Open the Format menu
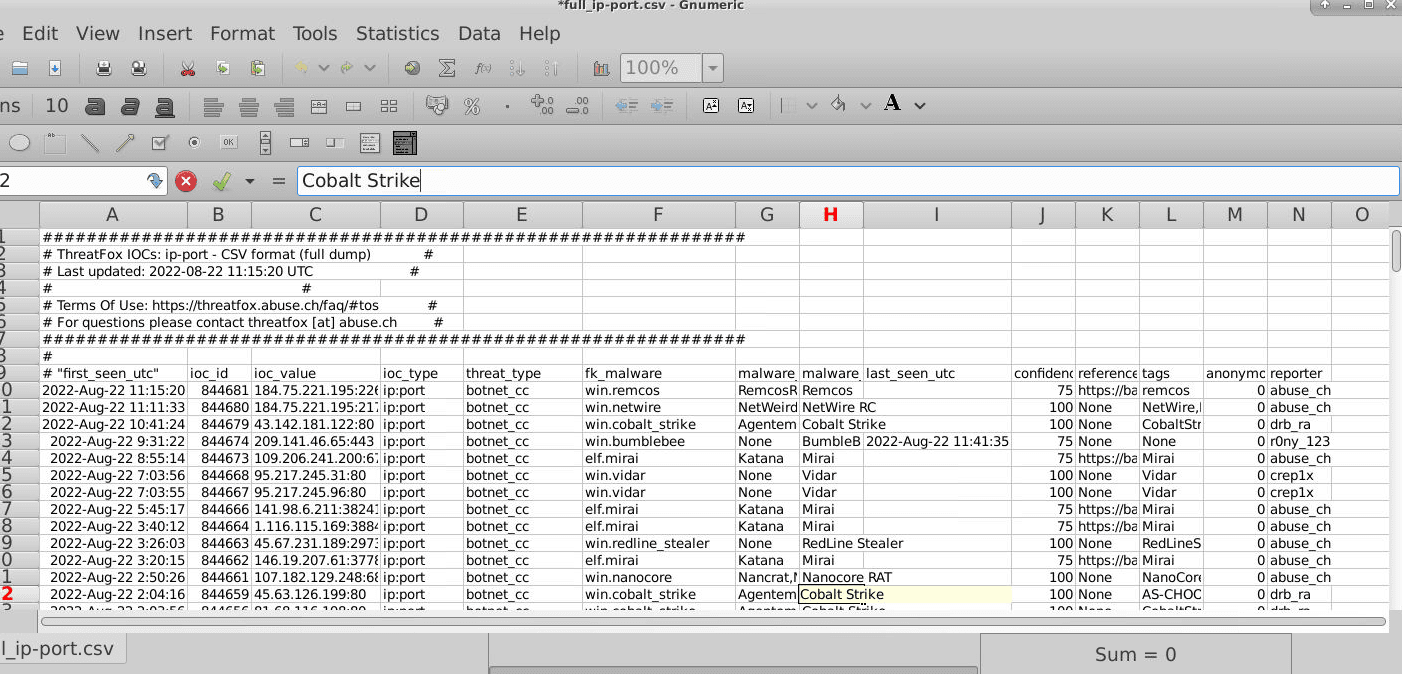Image resolution: width=1402 pixels, height=674 pixels. (x=242, y=33)
